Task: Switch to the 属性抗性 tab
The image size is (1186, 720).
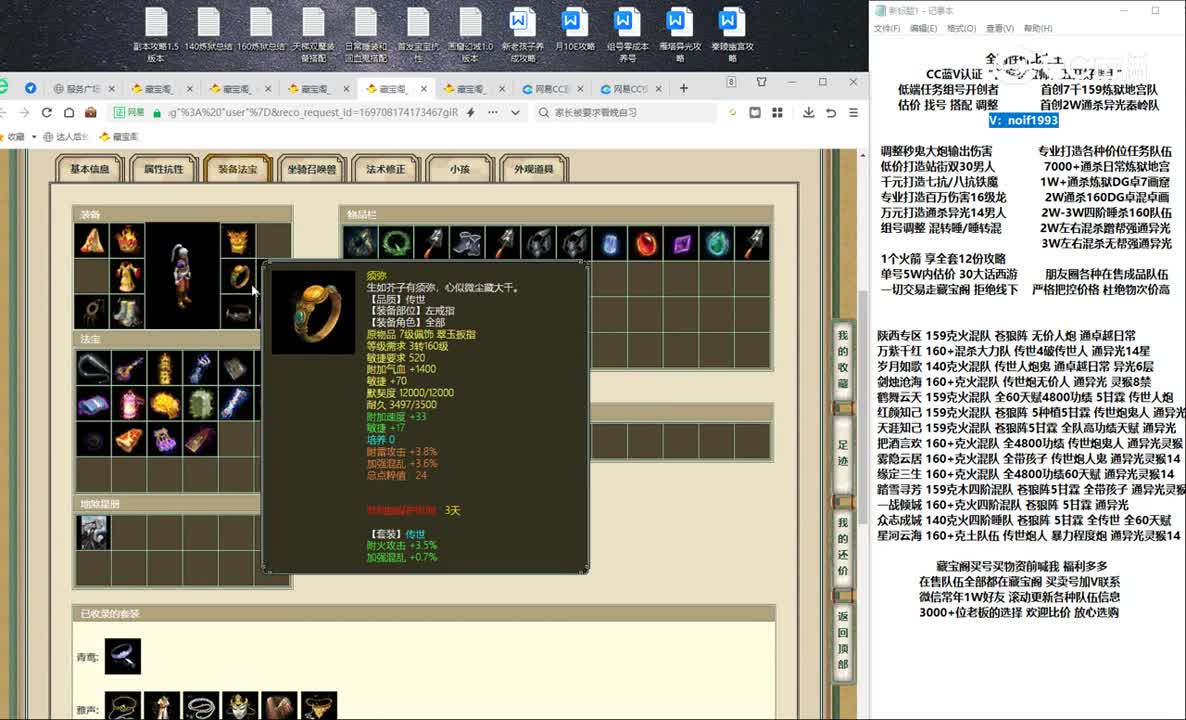Action: click(x=163, y=169)
